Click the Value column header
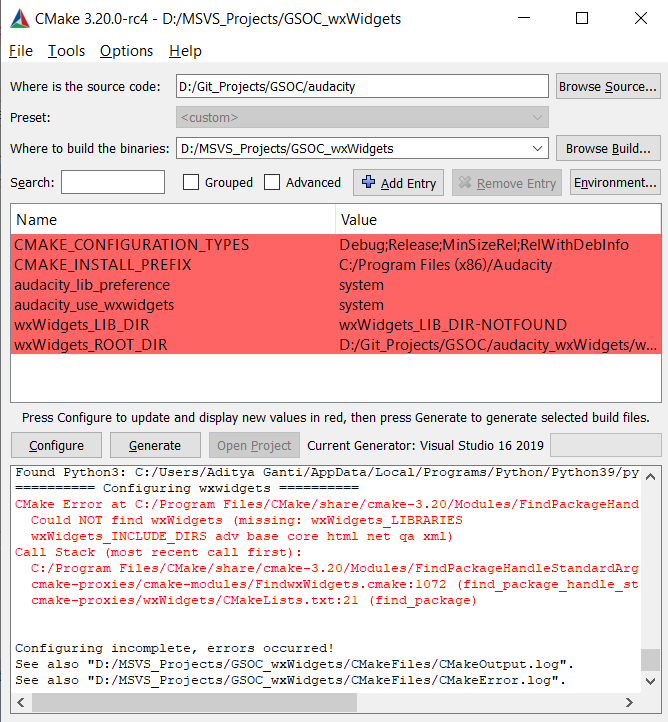Viewport: 668px width, 722px height. [498, 220]
